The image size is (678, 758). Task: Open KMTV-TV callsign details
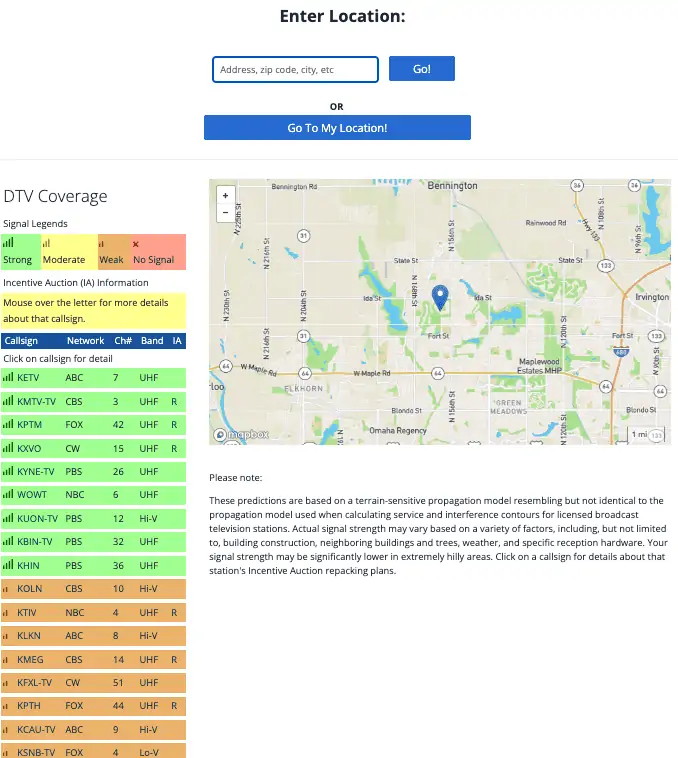(x=37, y=401)
